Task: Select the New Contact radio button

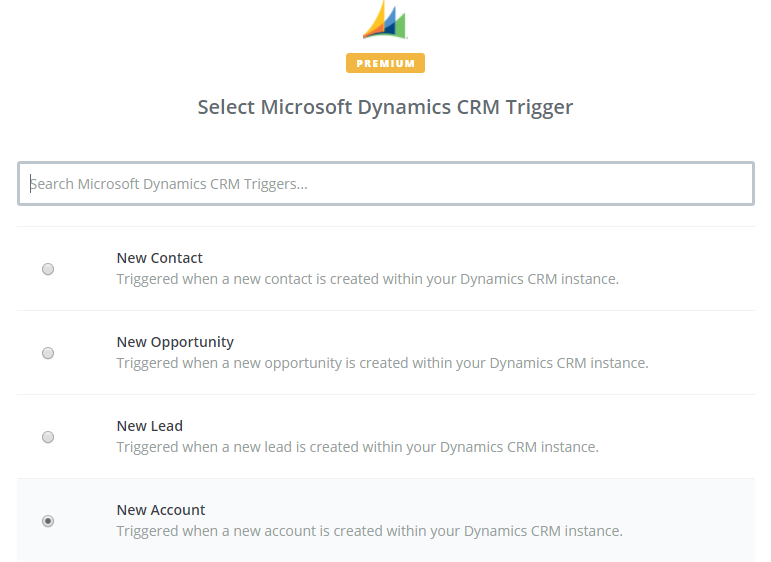Action: click(x=48, y=269)
